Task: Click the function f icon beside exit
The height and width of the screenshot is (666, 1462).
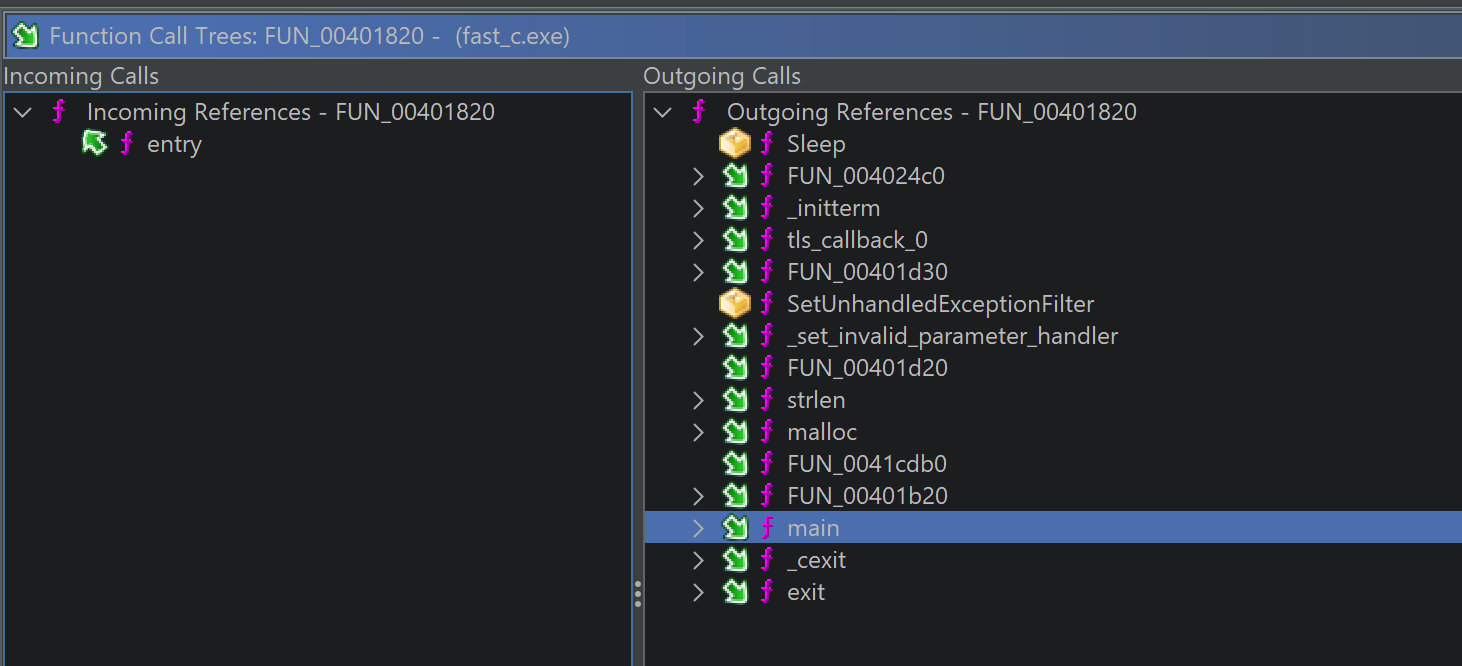Action: (767, 592)
